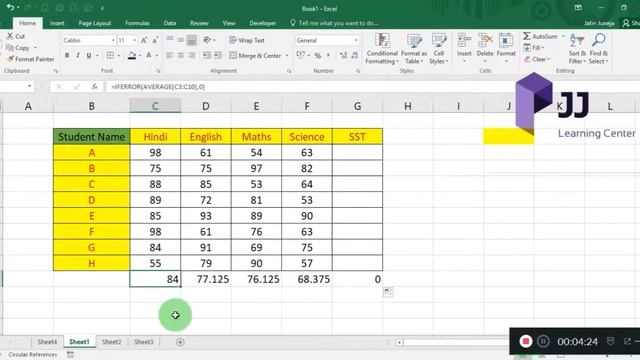640x360 pixels.
Task: Click the Copy button in ribbon
Action: coord(19,48)
